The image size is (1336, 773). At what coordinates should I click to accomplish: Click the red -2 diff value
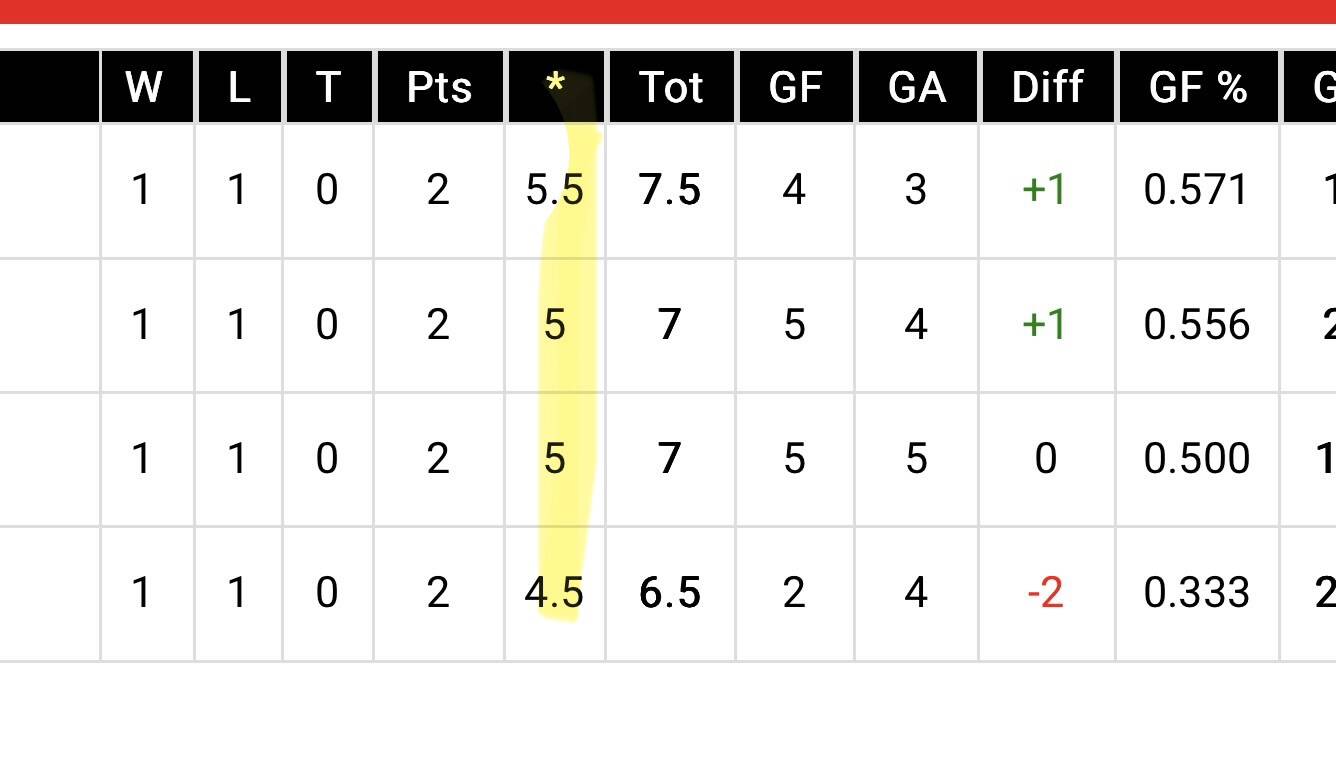tap(1045, 593)
